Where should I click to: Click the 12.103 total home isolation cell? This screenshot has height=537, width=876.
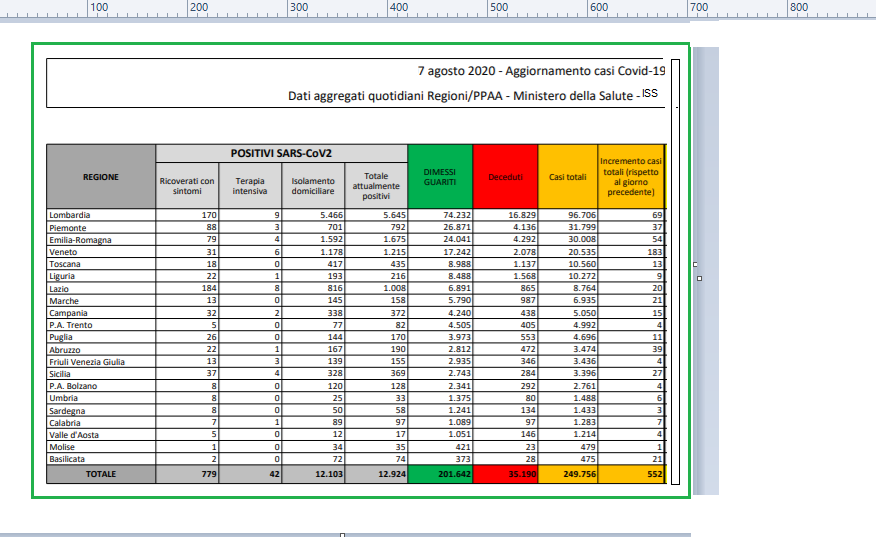(x=313, y=474)
